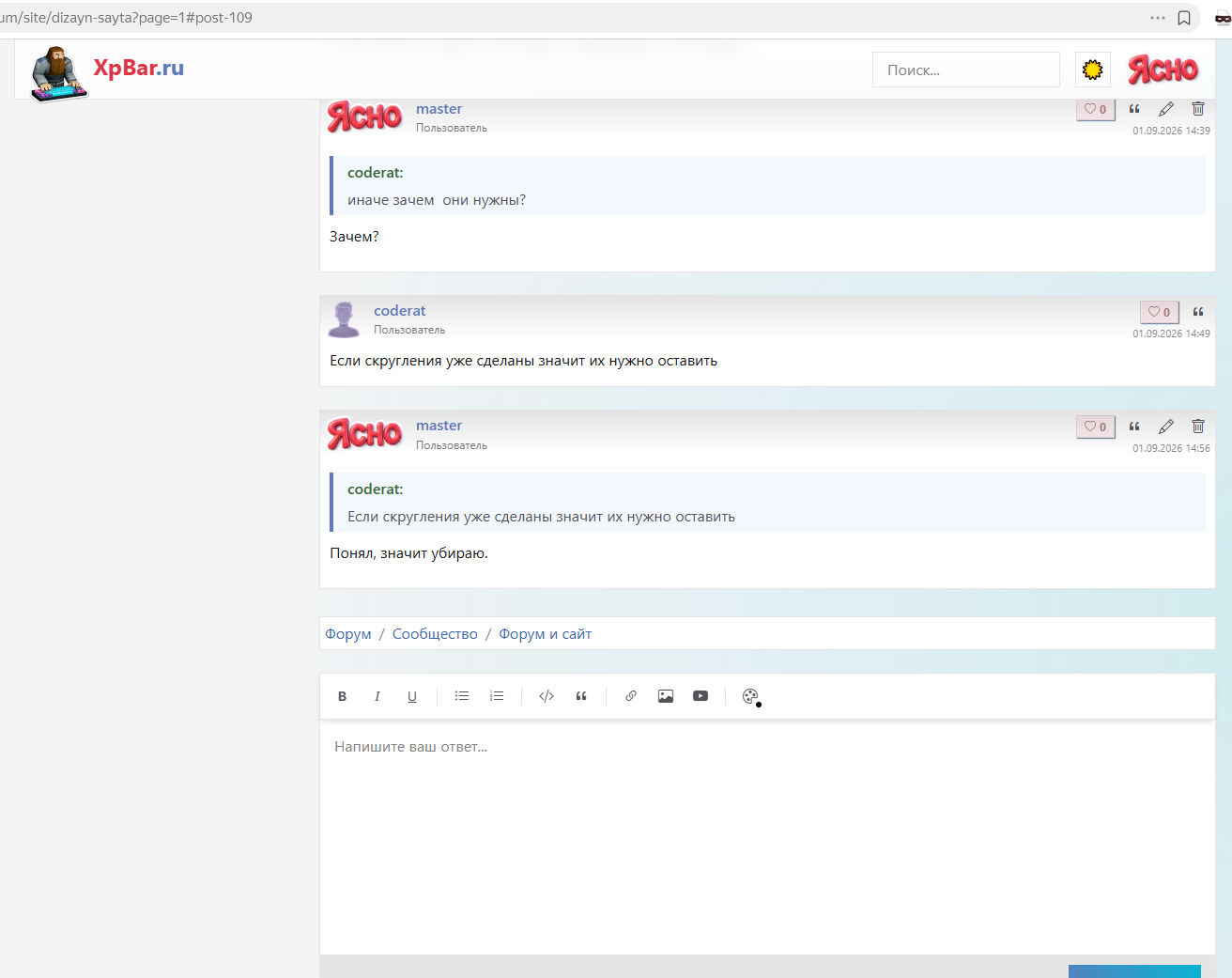
Task: Toggle italic formatting in the editor toolbar
Action: [377, 696]
